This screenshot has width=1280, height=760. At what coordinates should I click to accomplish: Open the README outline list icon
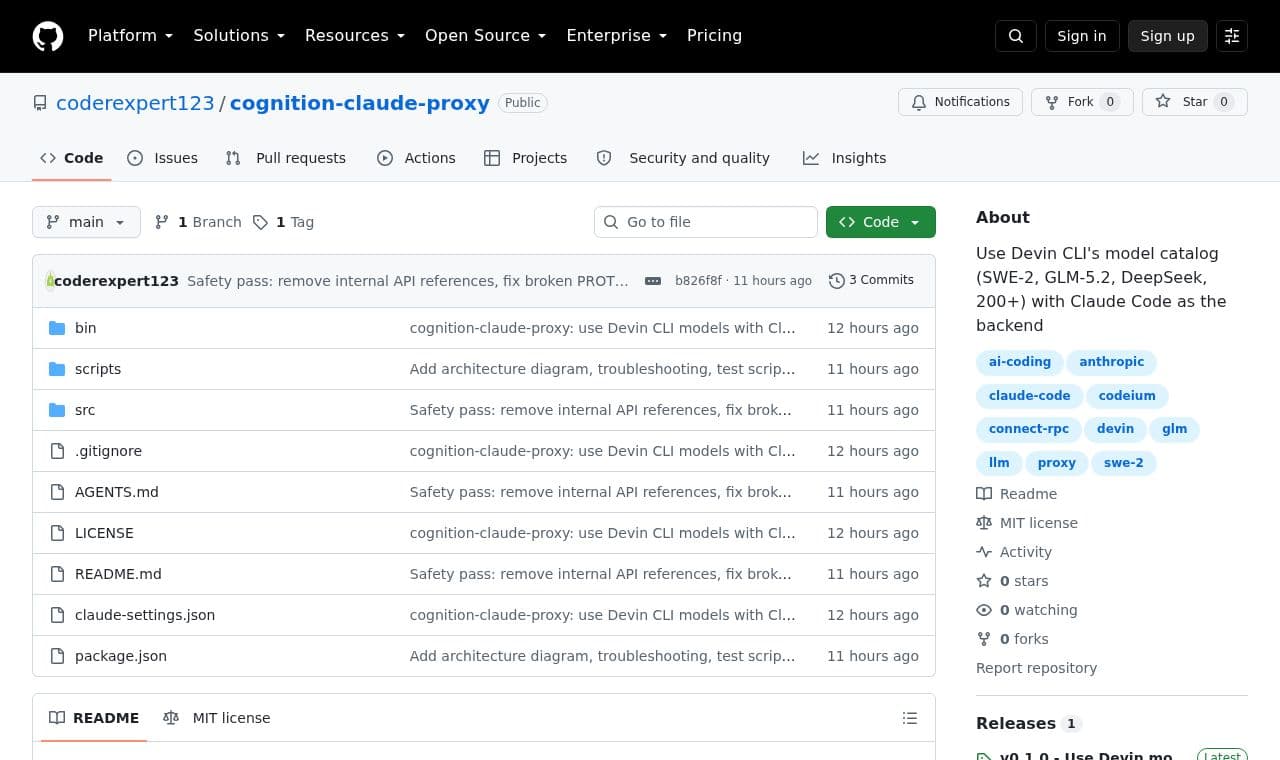[x=910, y=718]
